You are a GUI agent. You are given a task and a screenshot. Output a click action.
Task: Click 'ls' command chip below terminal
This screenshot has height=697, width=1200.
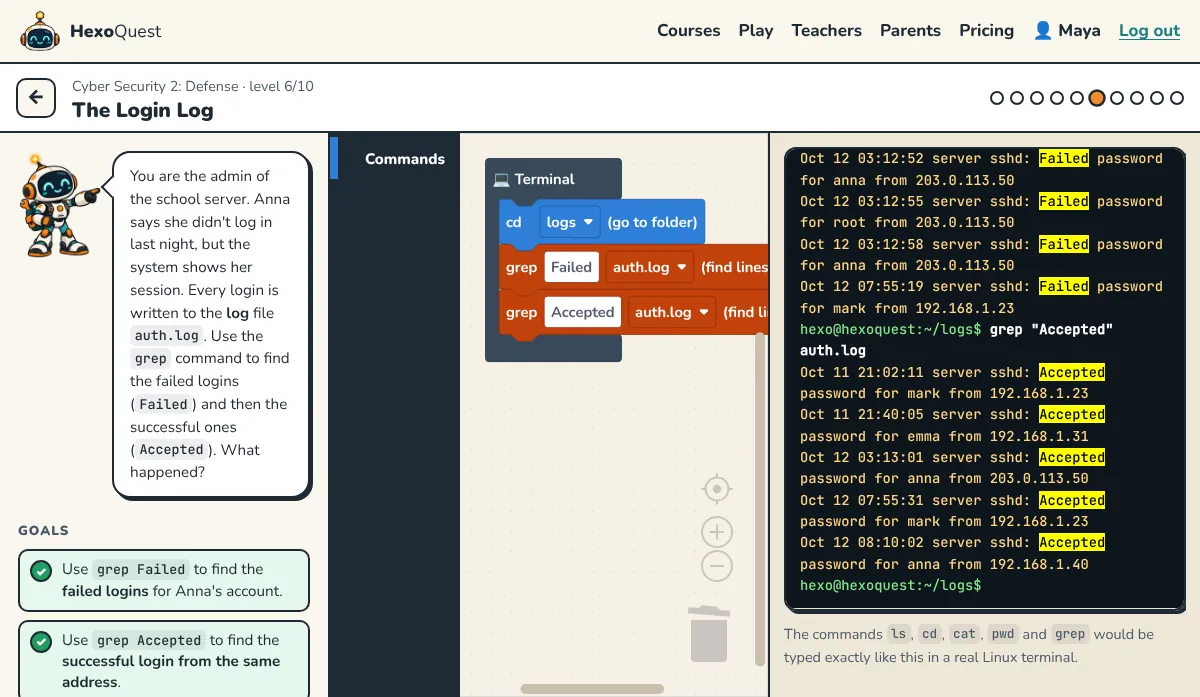click(x=899, y=634)
